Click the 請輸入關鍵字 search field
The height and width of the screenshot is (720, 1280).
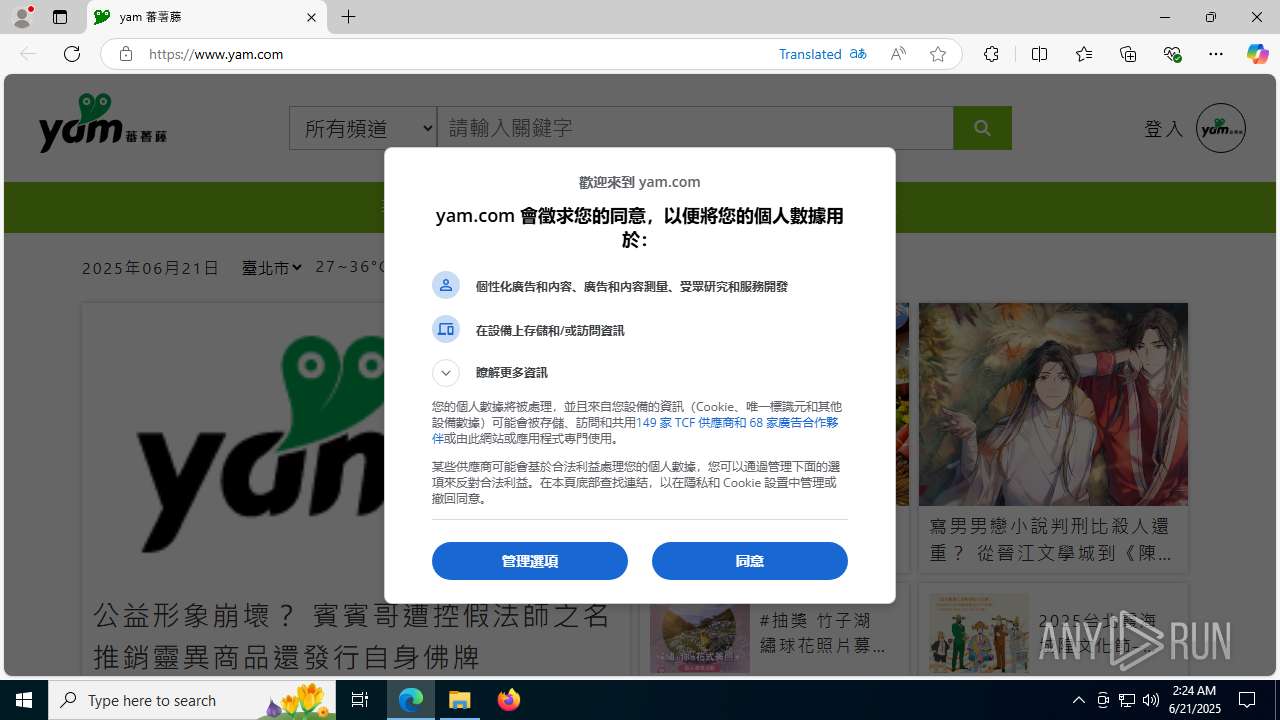(x=695, y=128)
